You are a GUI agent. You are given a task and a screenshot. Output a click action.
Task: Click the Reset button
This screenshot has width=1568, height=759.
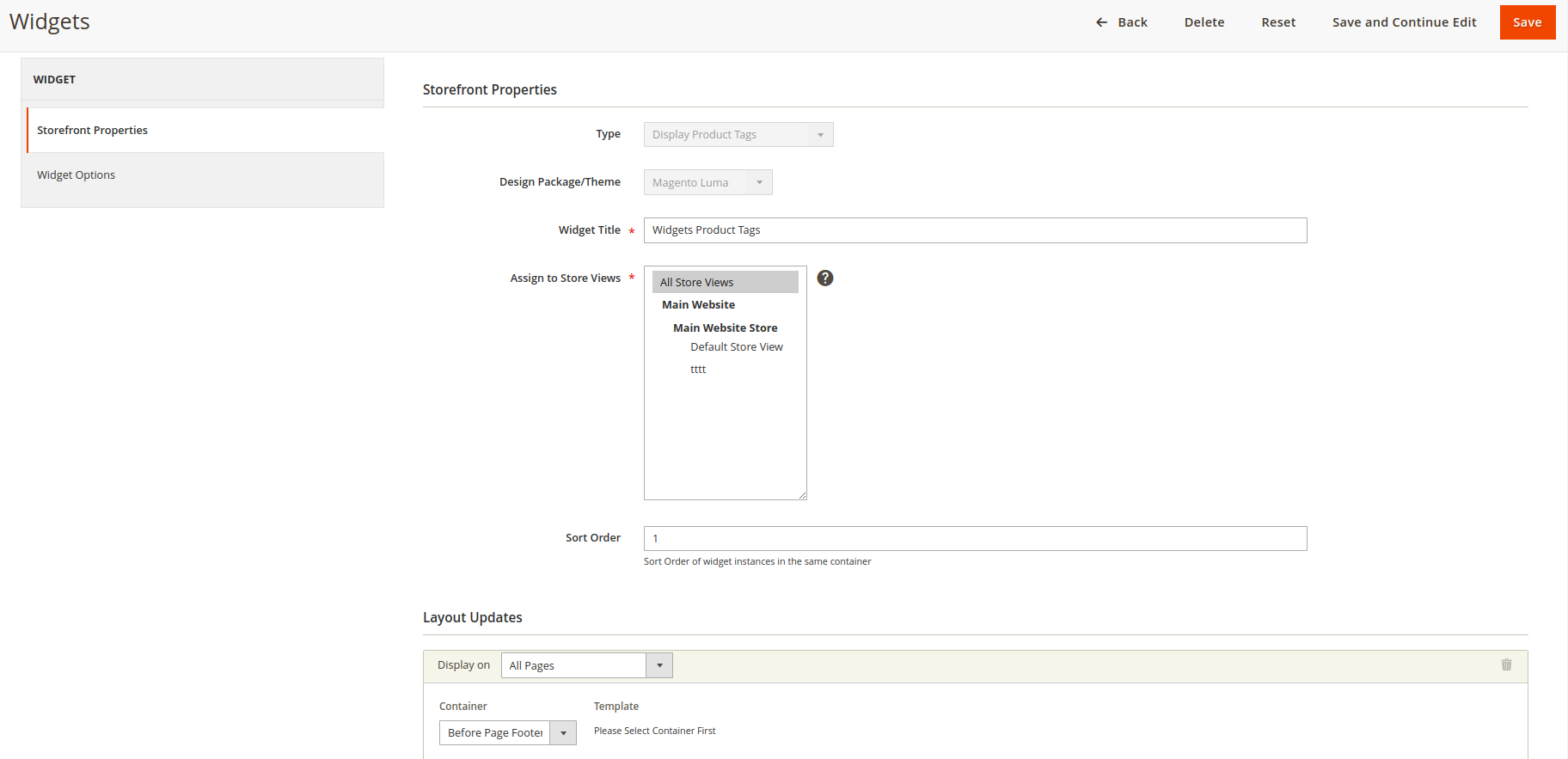1277,22
